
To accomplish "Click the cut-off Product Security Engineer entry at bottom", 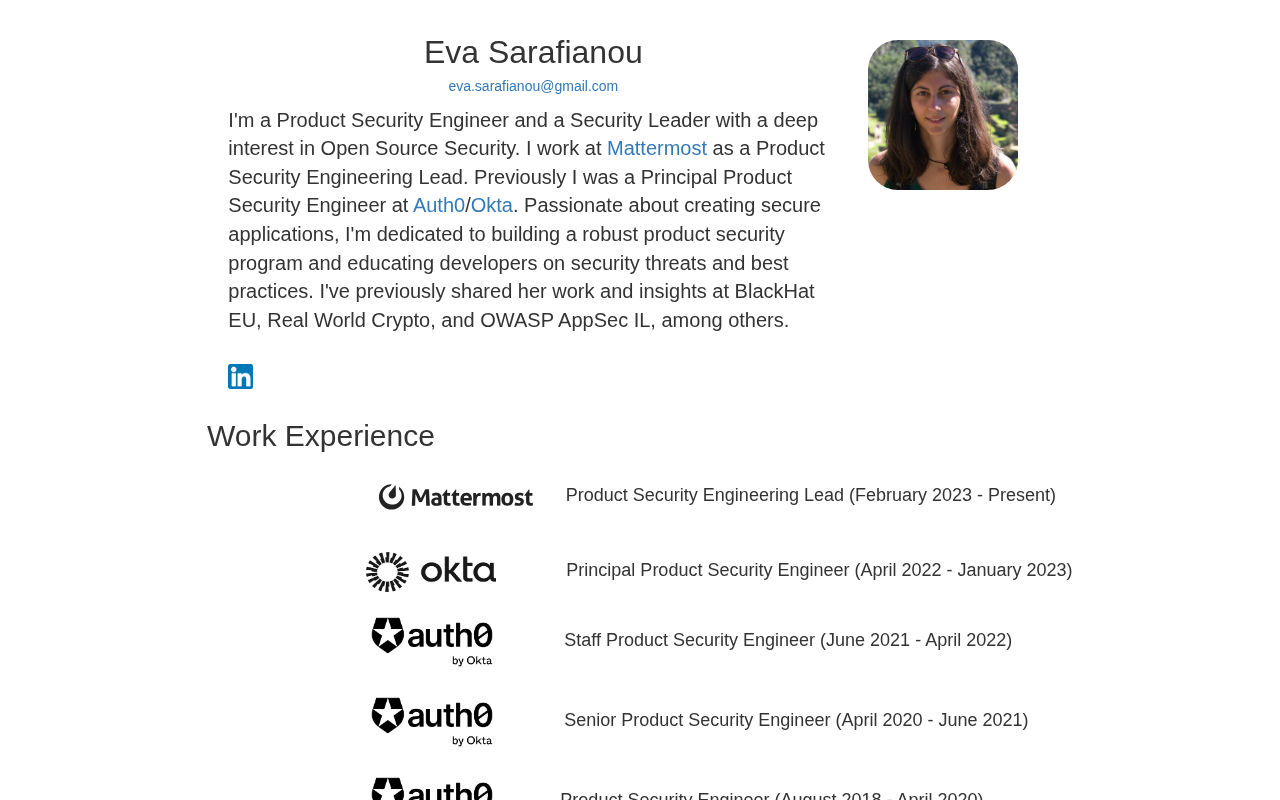I will pos(771,795).
